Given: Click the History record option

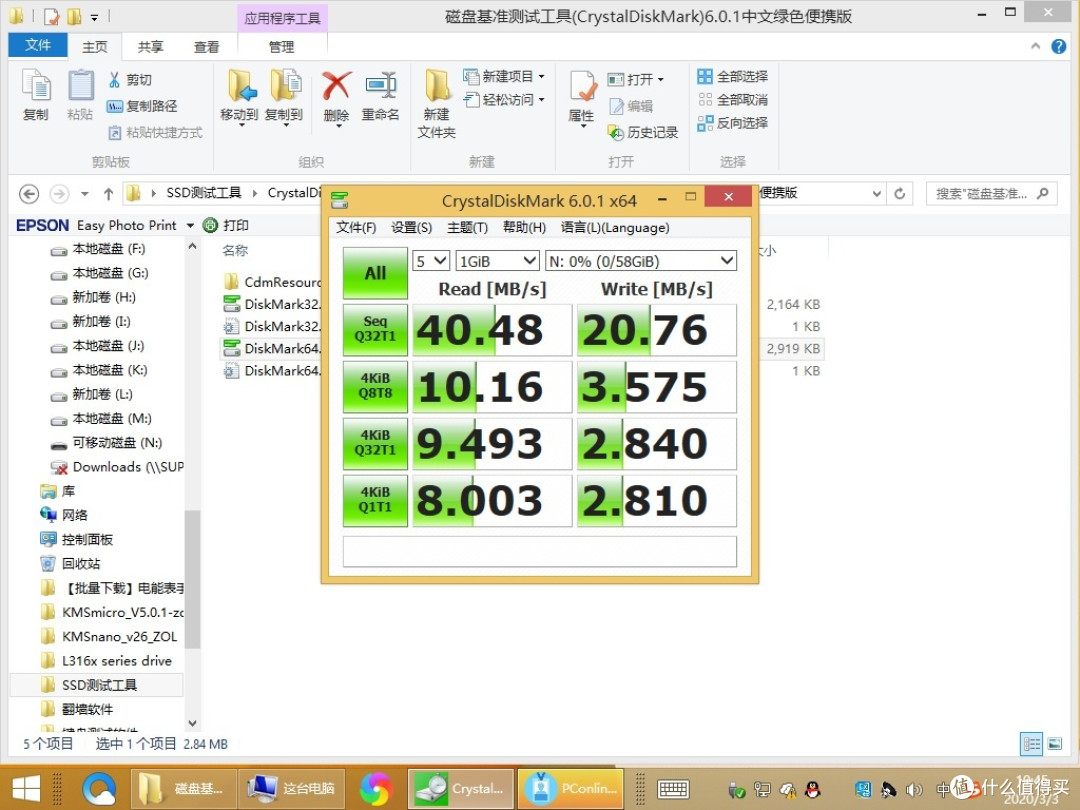Looking at the screenshot, I should click(643, 132).
